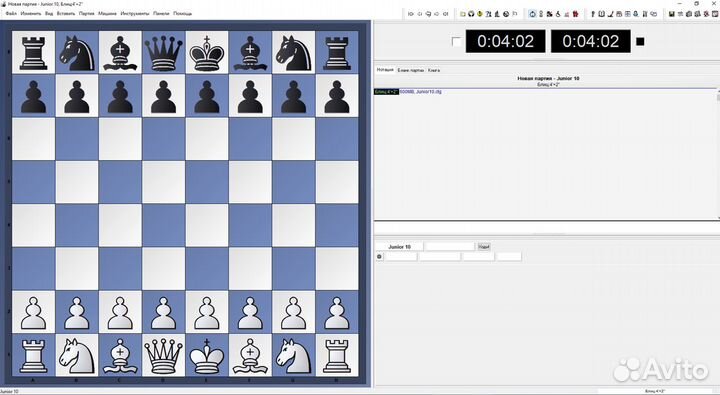Open the Машина menu
This screenshot has width=720, height=395.
(107, 14)
